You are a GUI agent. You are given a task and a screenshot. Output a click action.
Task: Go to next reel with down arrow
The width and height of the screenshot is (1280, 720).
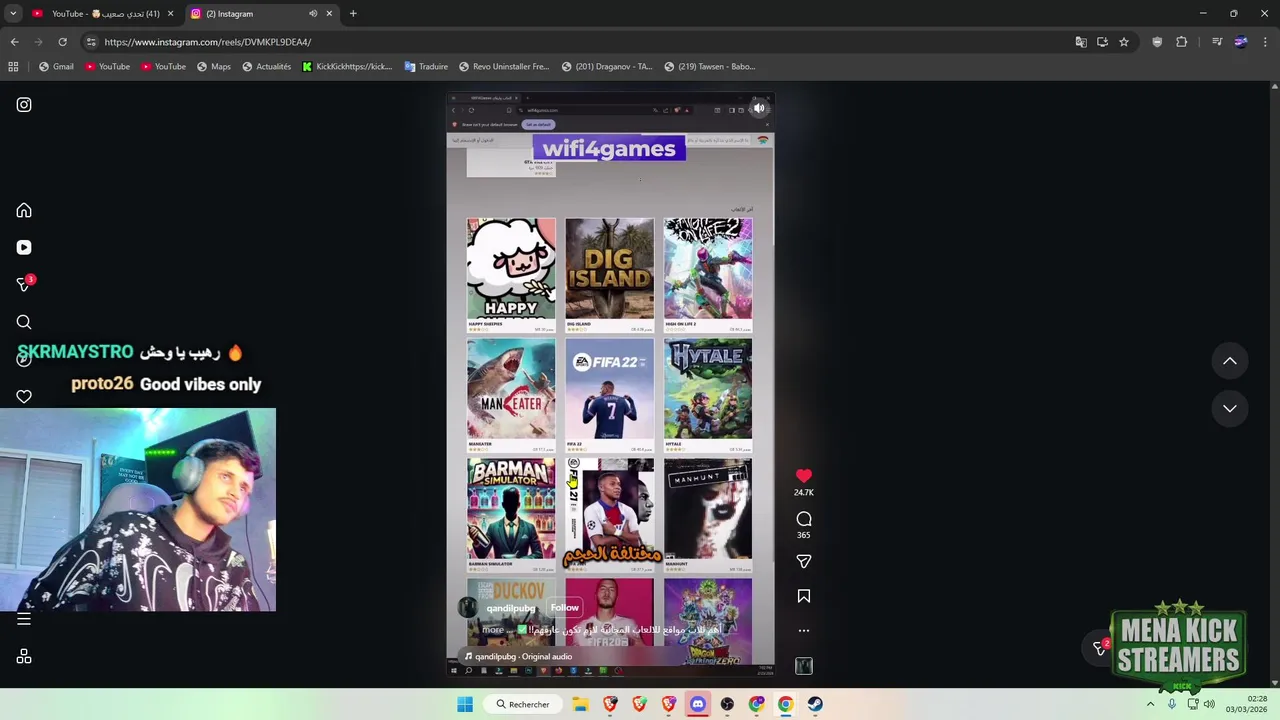coord(1230,408)
